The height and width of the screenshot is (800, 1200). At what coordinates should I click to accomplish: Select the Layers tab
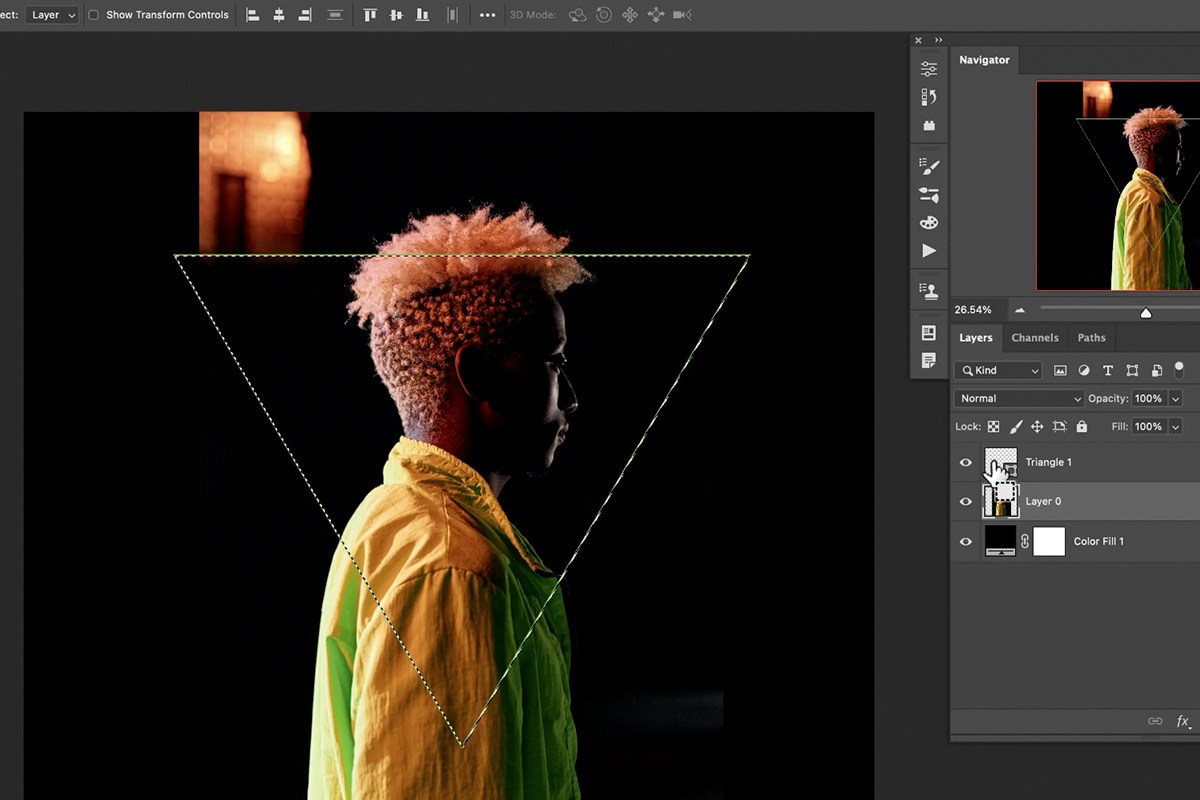click(975, 338)
